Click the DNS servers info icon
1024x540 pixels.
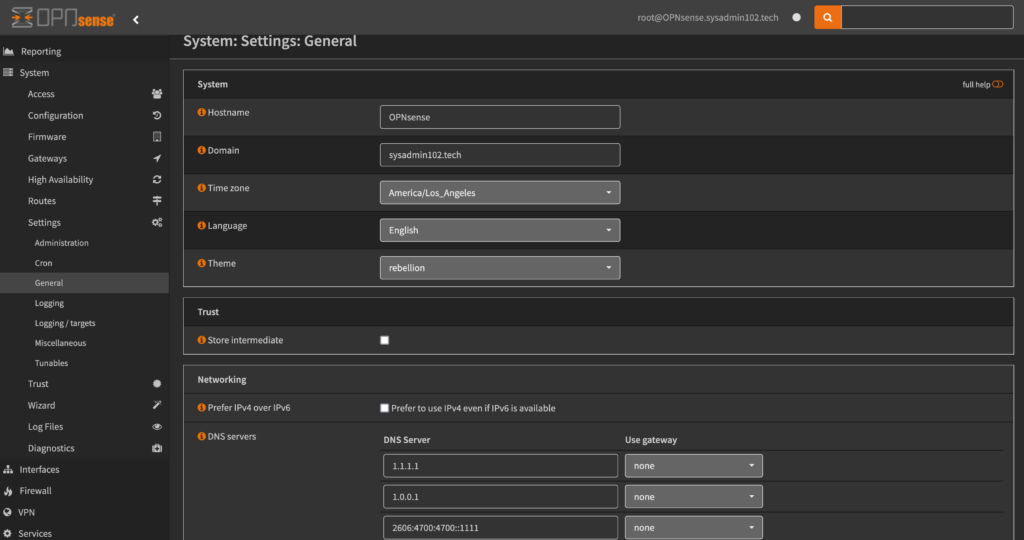point(201,436)
